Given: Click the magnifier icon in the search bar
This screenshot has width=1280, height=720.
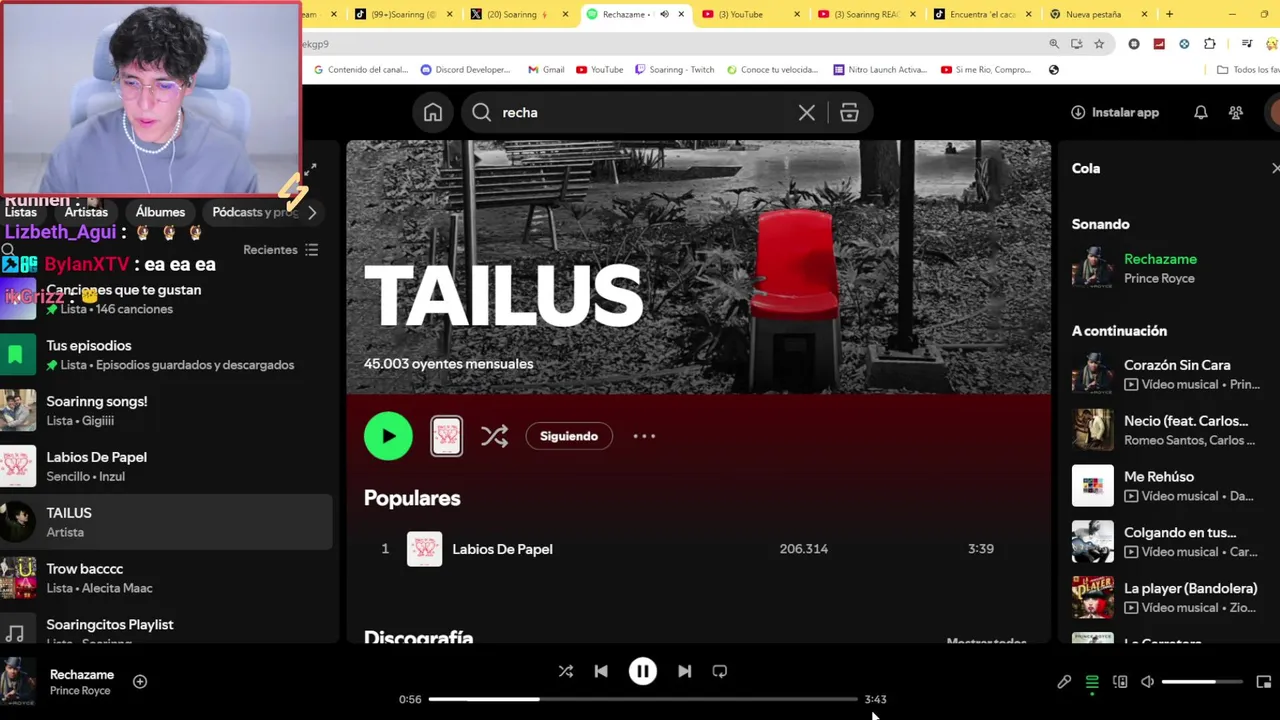Looking at the screenshot, I should pyautogui.click(x=482, y=113).
